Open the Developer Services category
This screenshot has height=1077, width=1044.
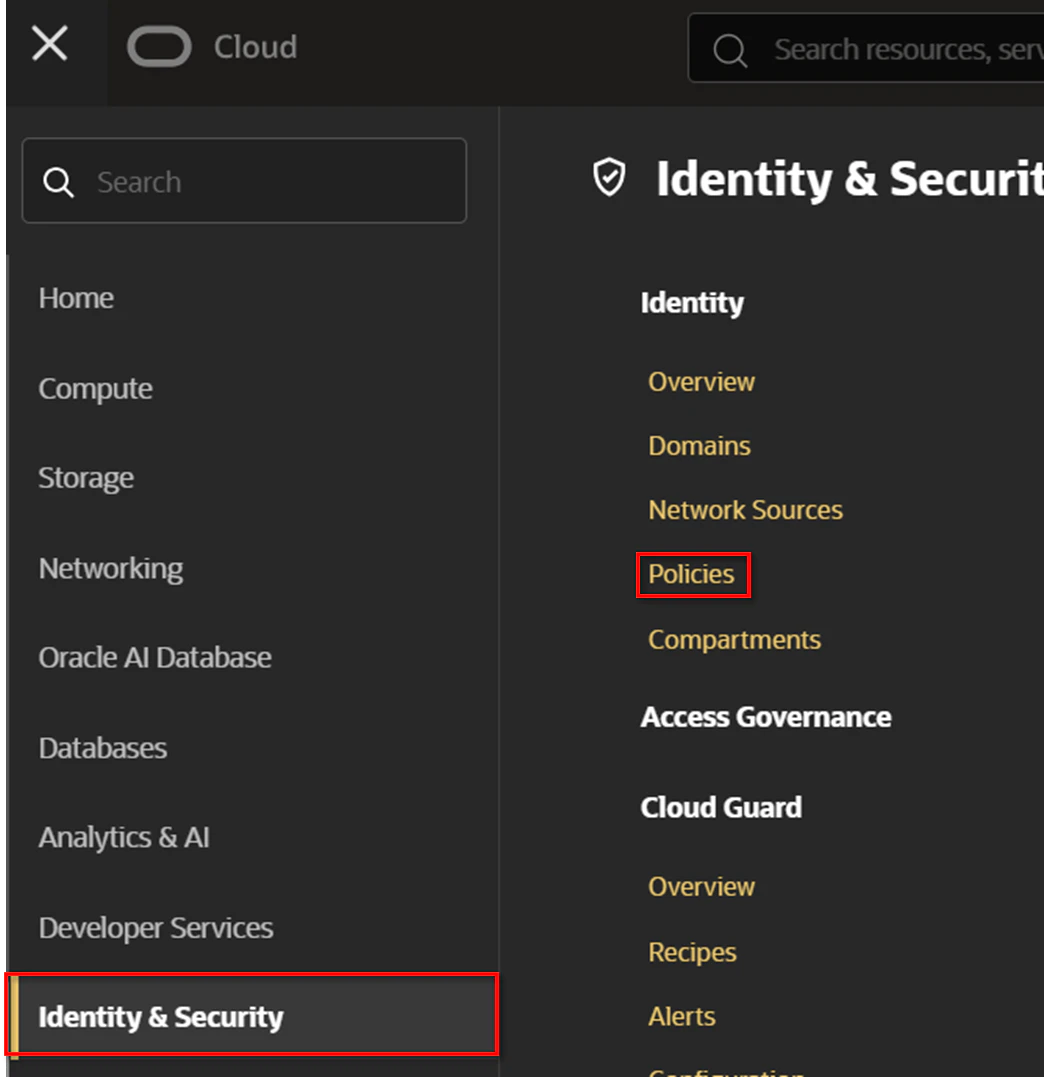[156, 928]
